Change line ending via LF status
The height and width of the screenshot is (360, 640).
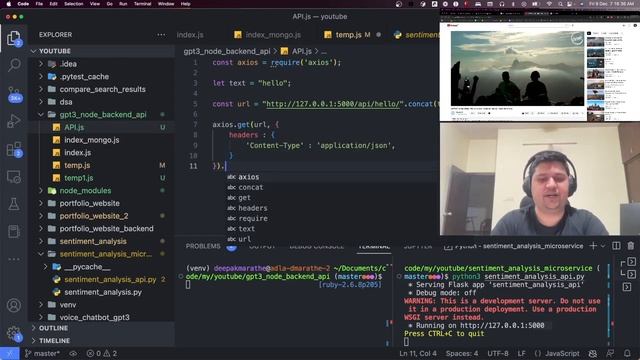tap(521, 353)
